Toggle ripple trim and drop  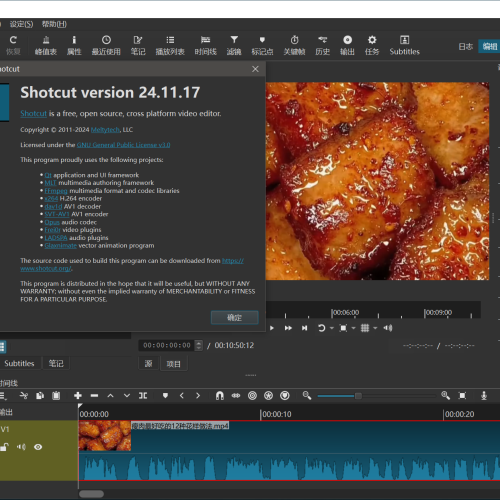(252, 396)
